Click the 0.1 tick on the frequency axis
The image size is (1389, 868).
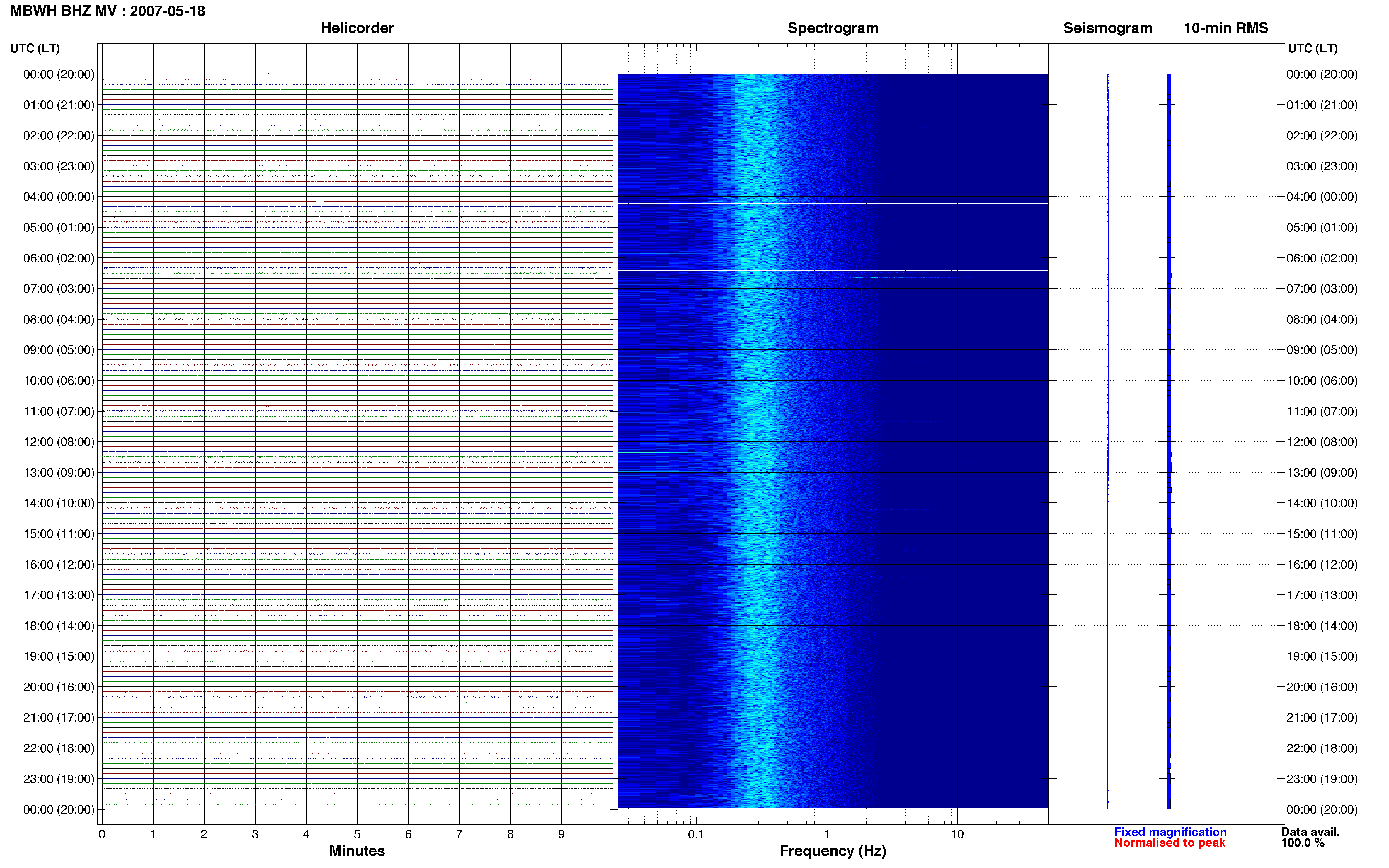tap(696, 834)
